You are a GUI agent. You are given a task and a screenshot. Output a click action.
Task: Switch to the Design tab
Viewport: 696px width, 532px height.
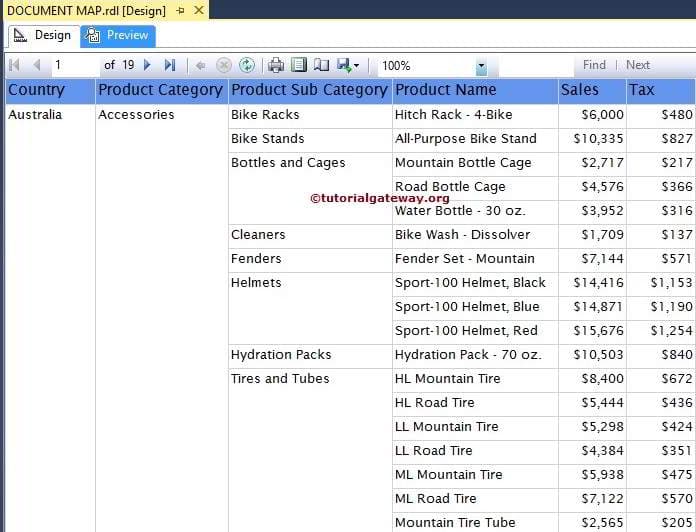pos(43,35)
